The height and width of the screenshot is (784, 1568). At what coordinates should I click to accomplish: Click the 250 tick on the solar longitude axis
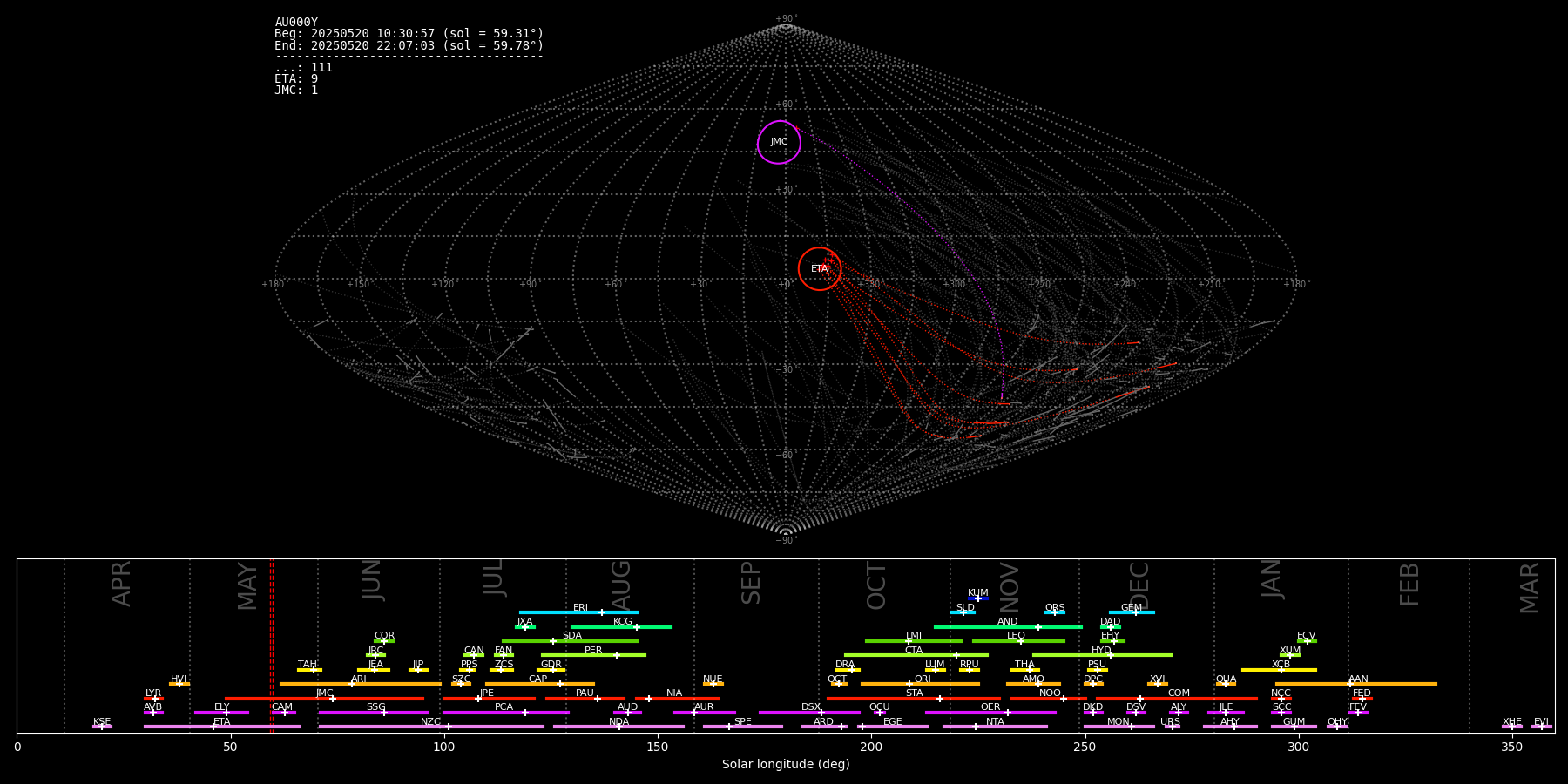(x=1085, y=747)
